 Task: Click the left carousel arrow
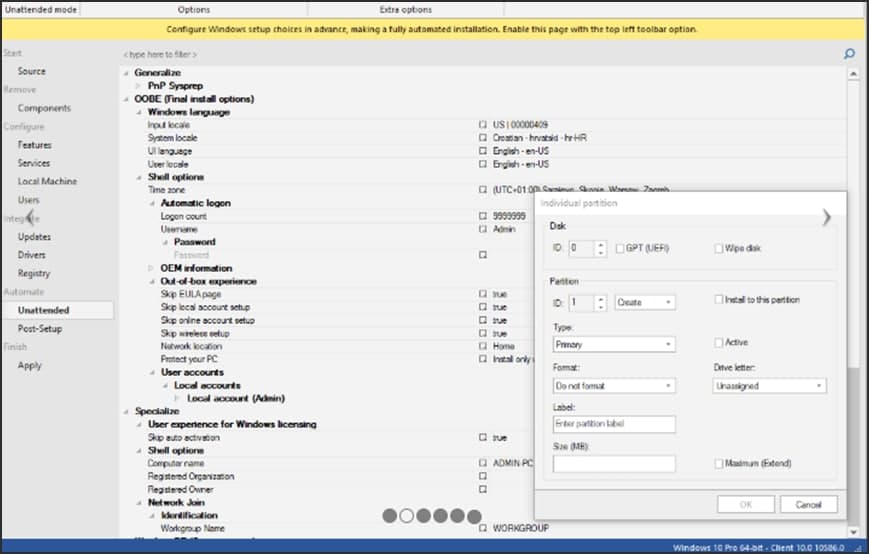[30, 217]
